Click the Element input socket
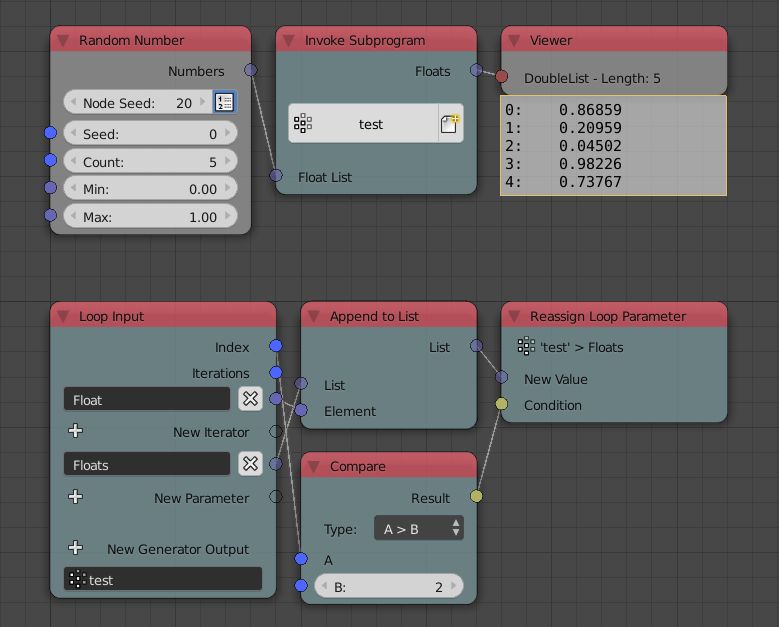779x627 pixels. [301, 410]
